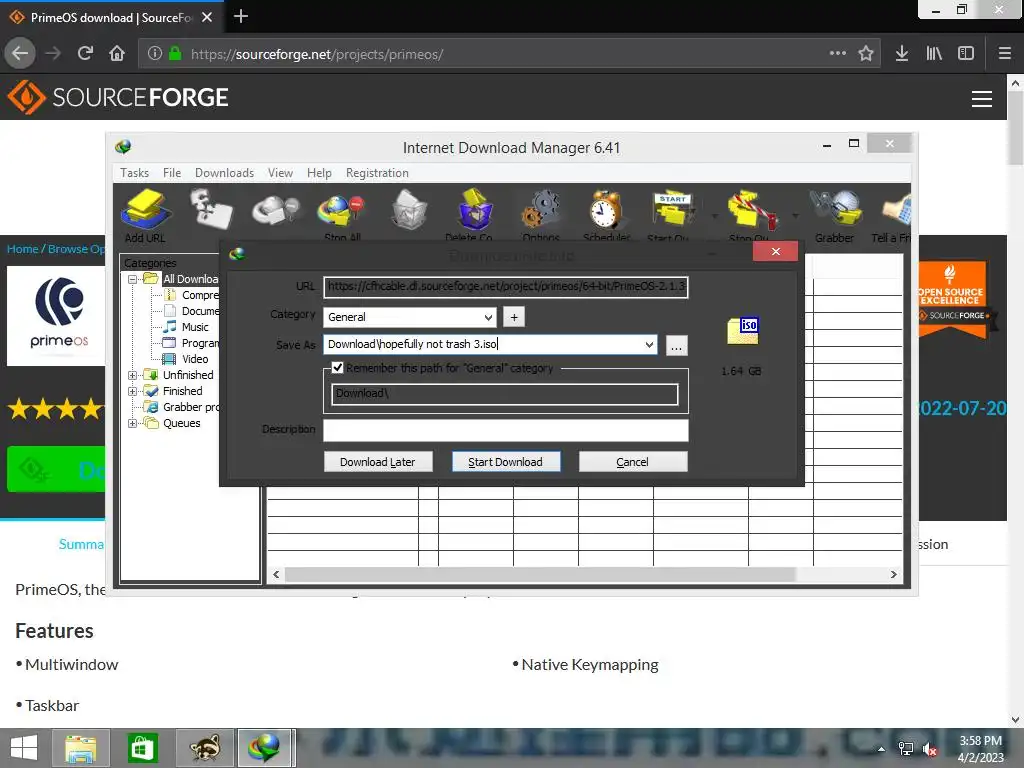Expand the Queues category node

tap(133, 423)
